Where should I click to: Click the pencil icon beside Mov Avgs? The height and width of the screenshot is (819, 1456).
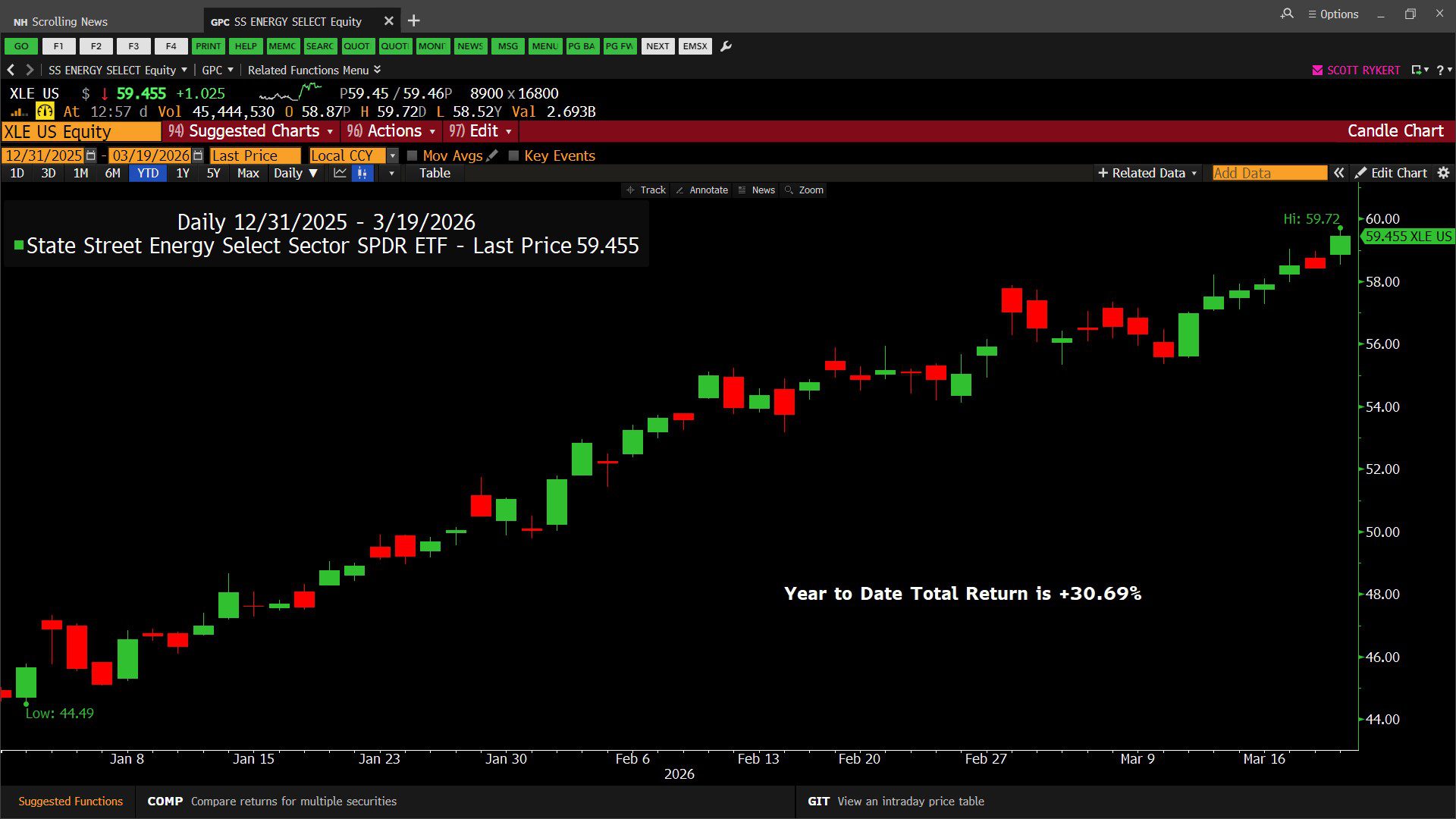(492, 155)
